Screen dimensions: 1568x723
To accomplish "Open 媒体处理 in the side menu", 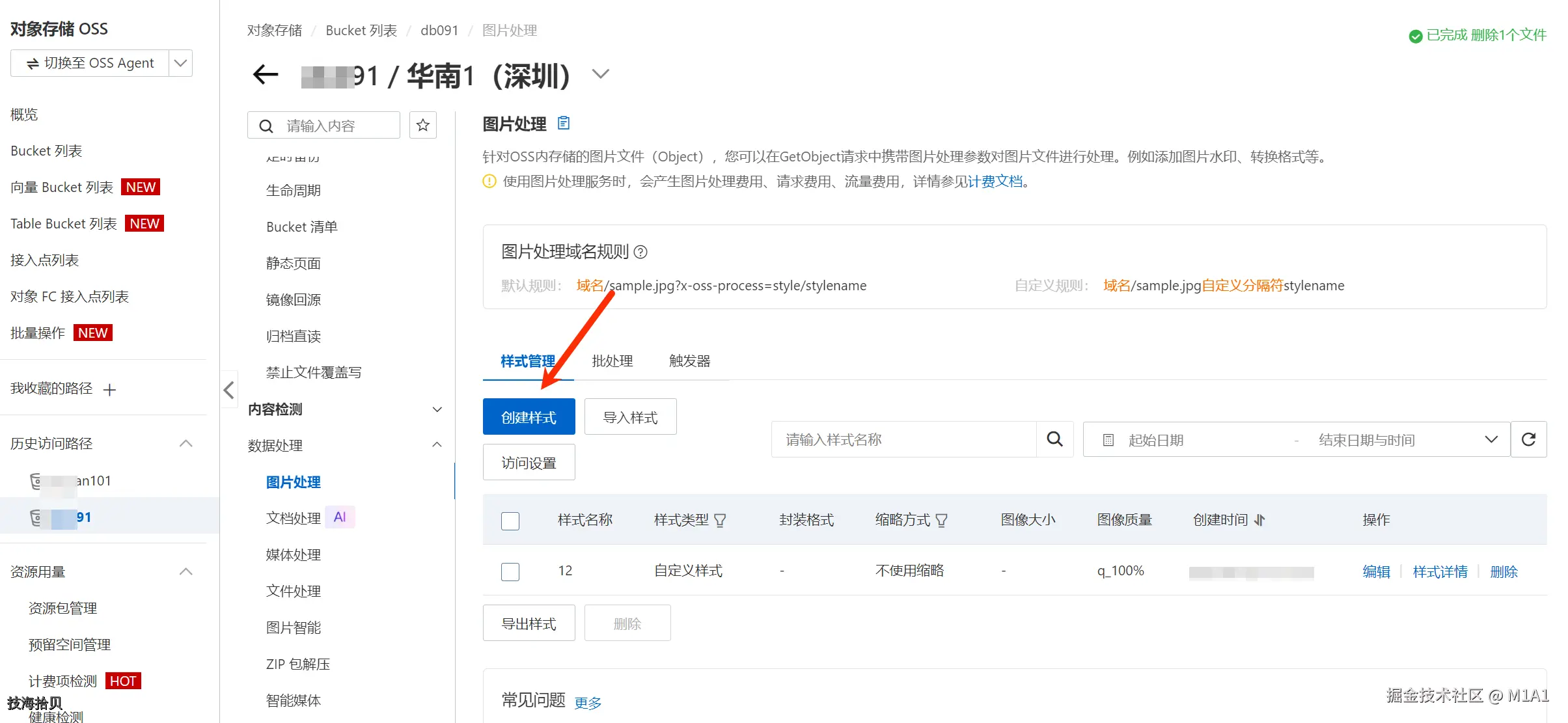I will click(x=294, y=555).
